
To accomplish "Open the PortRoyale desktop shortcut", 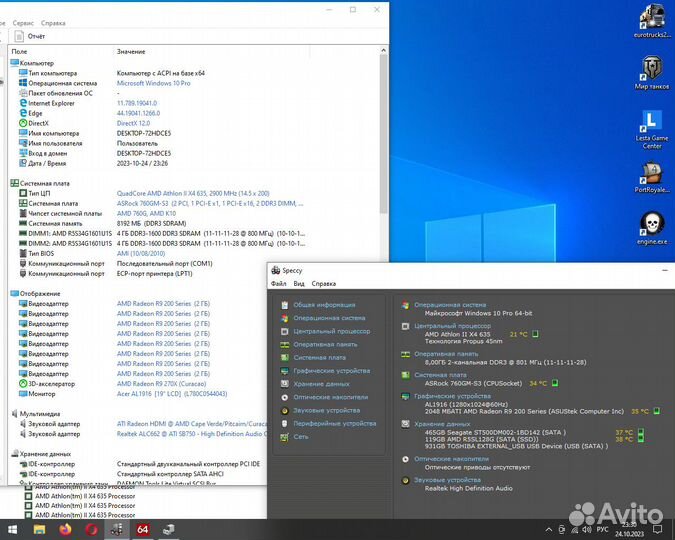I will pyautogui.click(x=652, y=177).
